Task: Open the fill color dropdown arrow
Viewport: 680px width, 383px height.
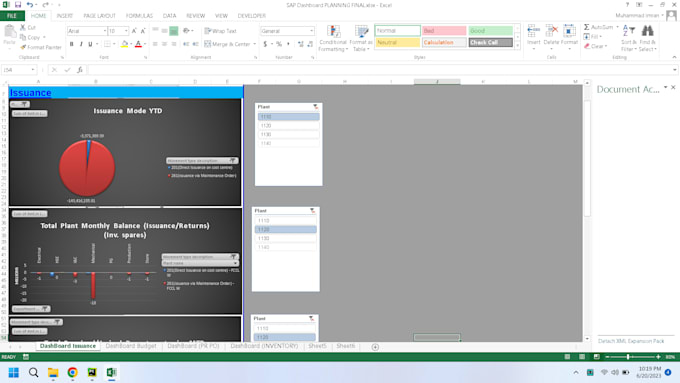Action: click(131, 44)
